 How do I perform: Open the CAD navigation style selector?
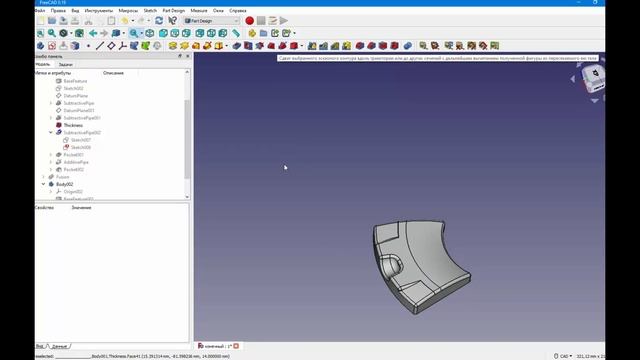(563, 356)
